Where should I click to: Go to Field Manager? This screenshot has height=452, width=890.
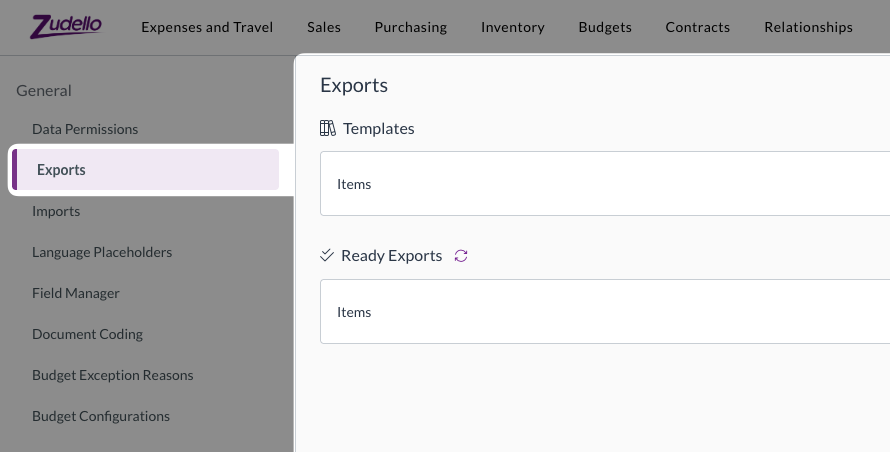click(x=76, y=293)
